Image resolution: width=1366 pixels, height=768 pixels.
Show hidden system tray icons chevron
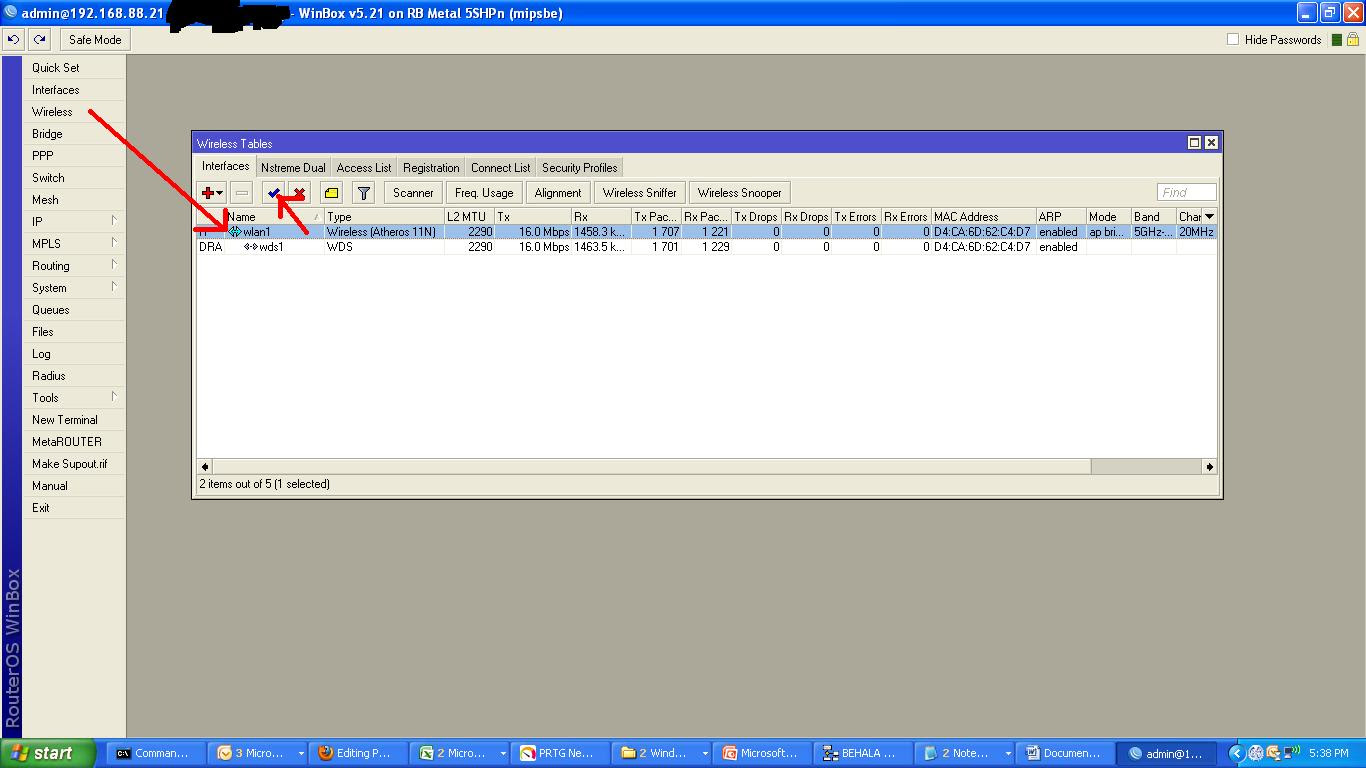point(1236,754)
